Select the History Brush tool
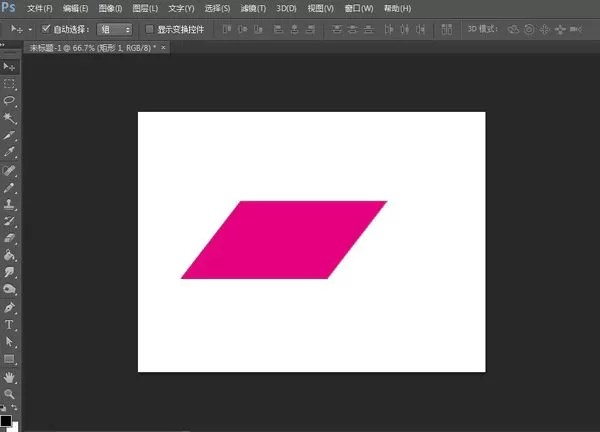 pyautogui.click(x=9, y=221)
